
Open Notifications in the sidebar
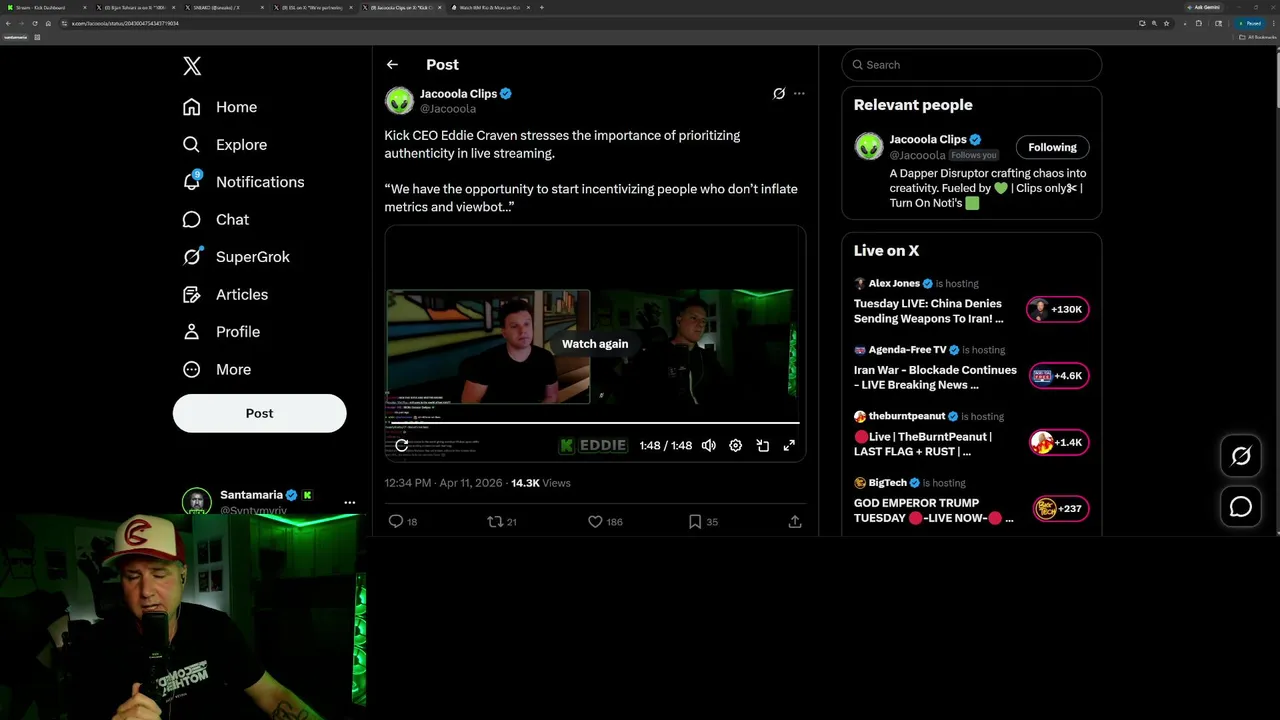(243, 182)
